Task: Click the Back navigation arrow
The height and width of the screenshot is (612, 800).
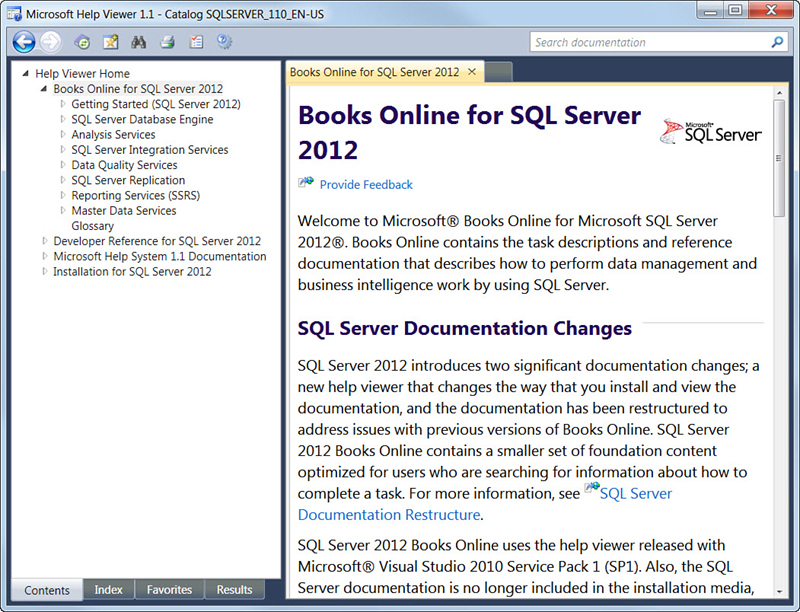Action: coord(24,42)
